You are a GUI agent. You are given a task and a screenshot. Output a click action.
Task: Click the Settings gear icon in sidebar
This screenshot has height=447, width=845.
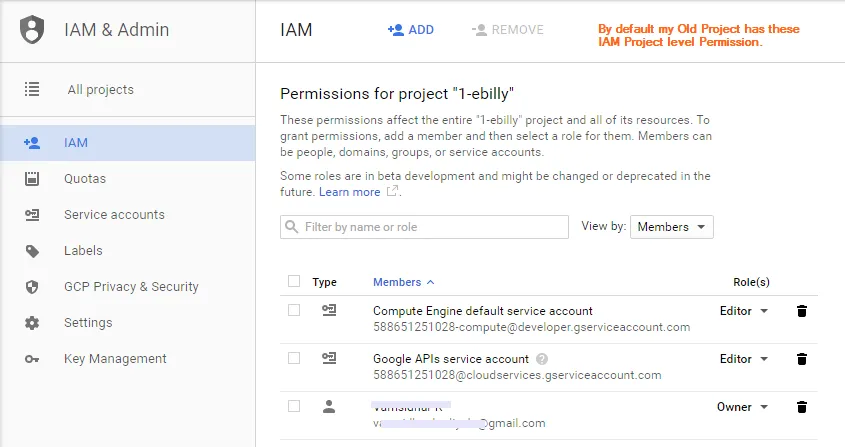tap(32, 323)
